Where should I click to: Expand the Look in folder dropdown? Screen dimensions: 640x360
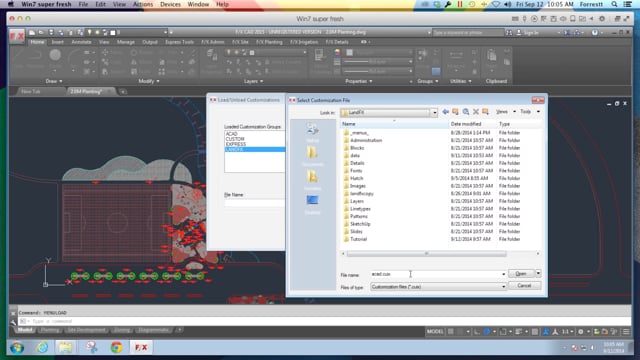434,113
